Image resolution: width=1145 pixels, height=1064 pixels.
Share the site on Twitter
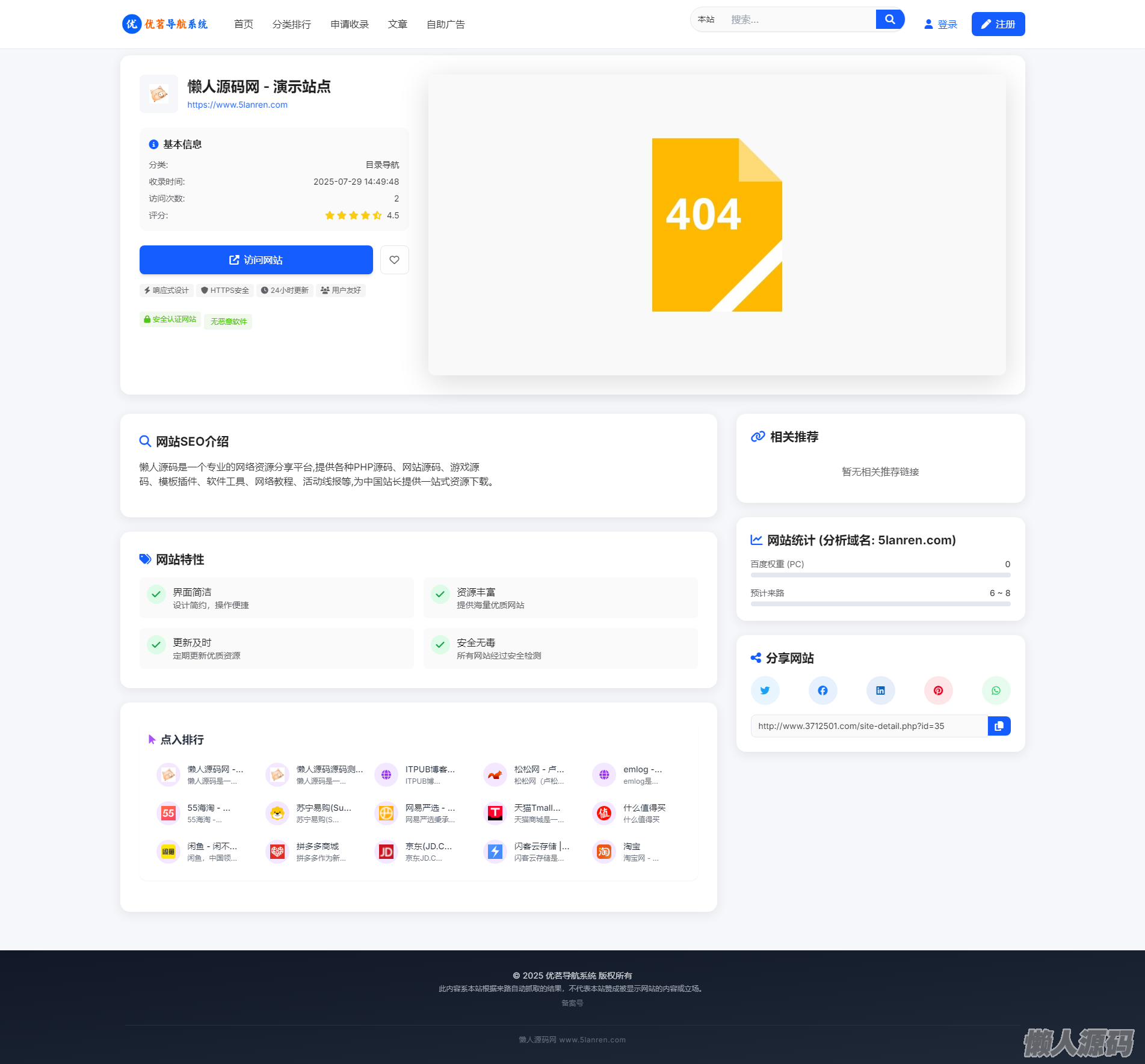(x=765, y=690)
